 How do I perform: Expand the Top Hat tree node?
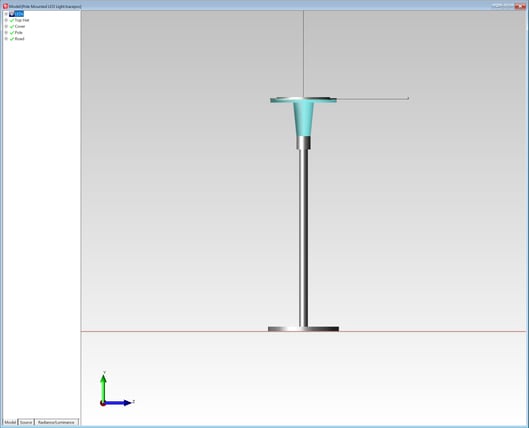coord(6,20)
